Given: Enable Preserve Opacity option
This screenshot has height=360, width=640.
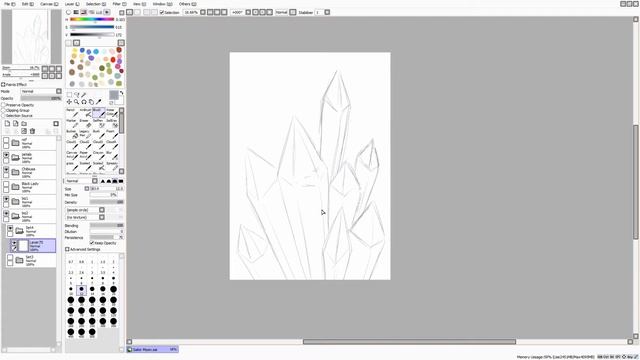Looking at the screenshot, I should tap(3, 105).
